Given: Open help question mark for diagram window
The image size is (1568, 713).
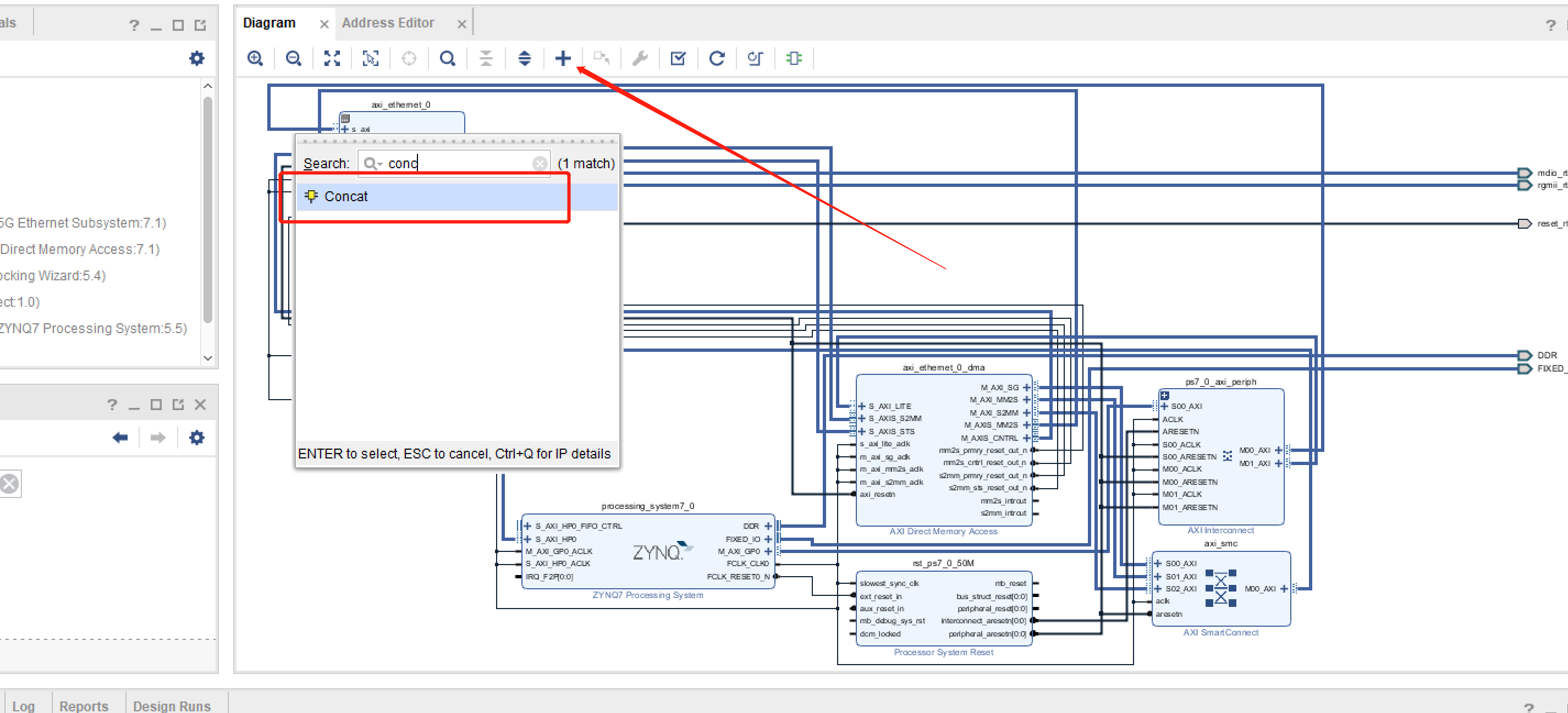Looking at the screenshot, I should click(x=1550, y=25).
